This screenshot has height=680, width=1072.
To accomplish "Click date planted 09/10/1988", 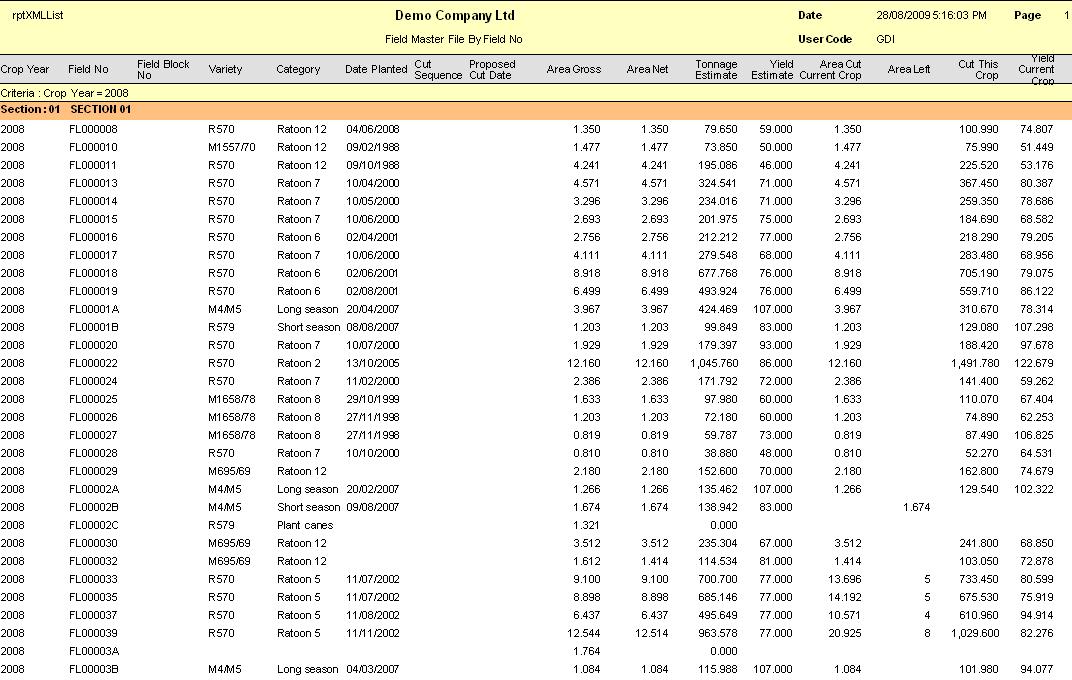I will tap(373, 165).
